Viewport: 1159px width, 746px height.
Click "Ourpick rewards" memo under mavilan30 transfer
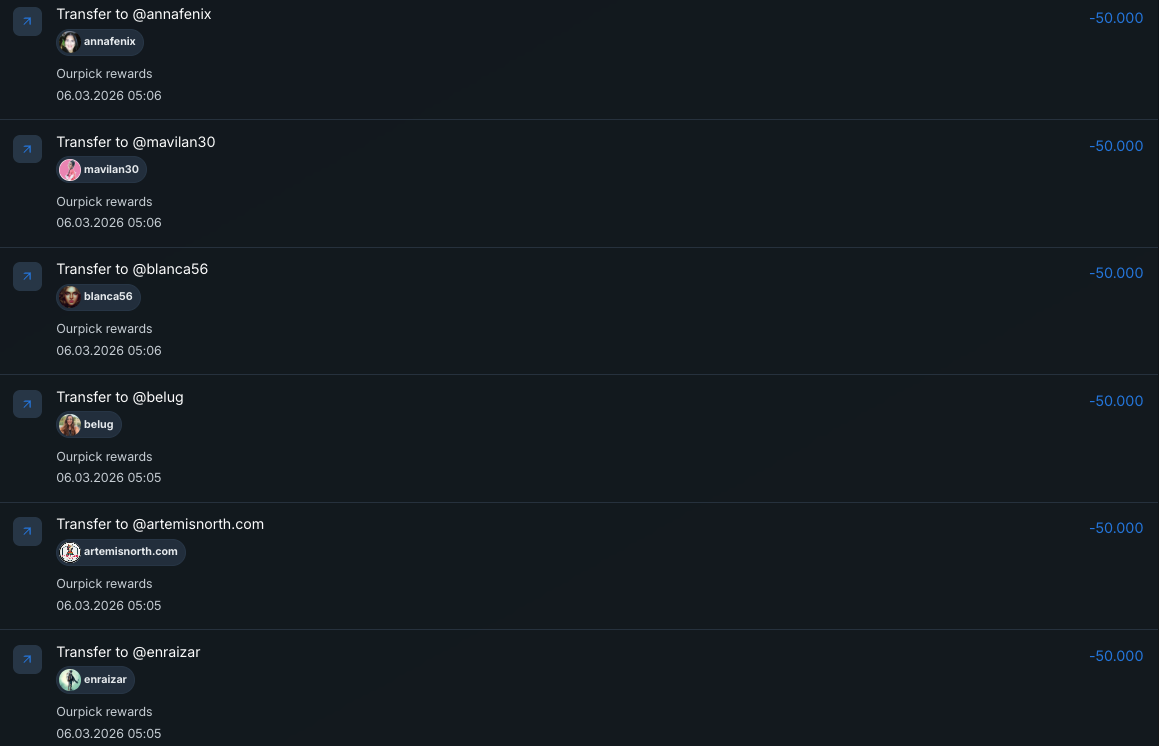[104, 202]
